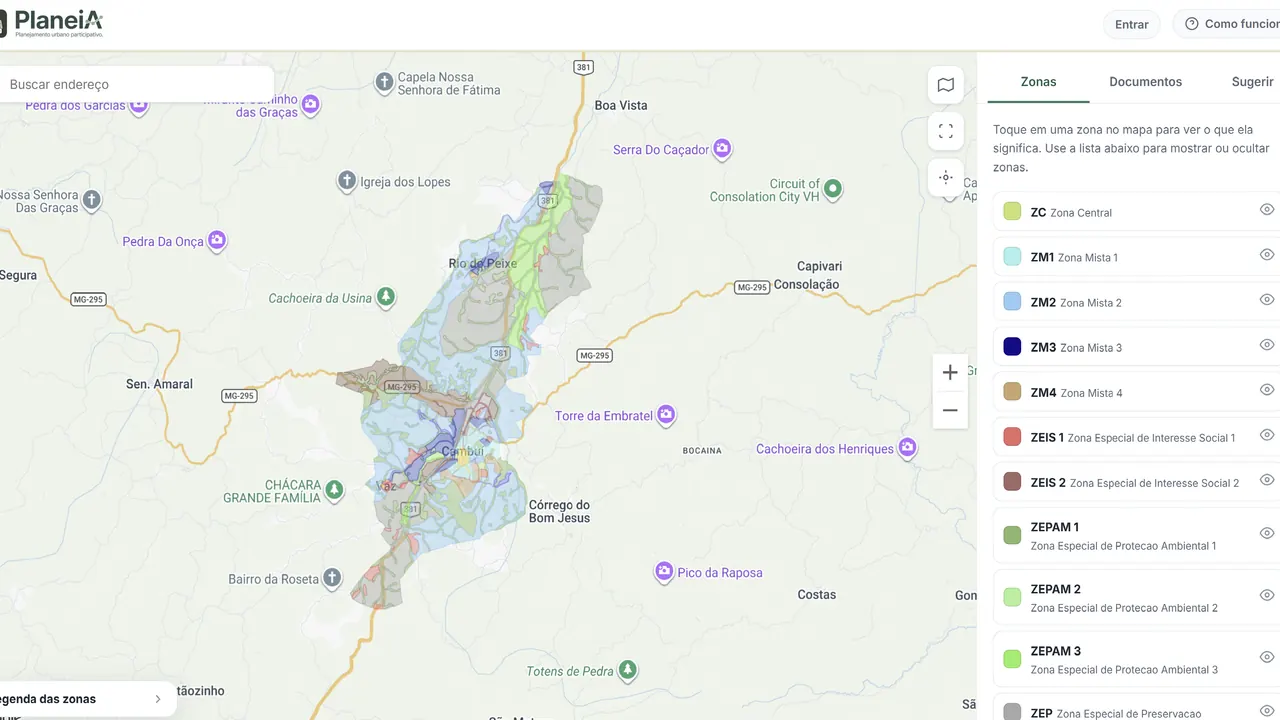This screenshot has width=1280, height=720.
Task: Hide ZM1 Zona Mista 1 layer
Action: click(1267, 255)
